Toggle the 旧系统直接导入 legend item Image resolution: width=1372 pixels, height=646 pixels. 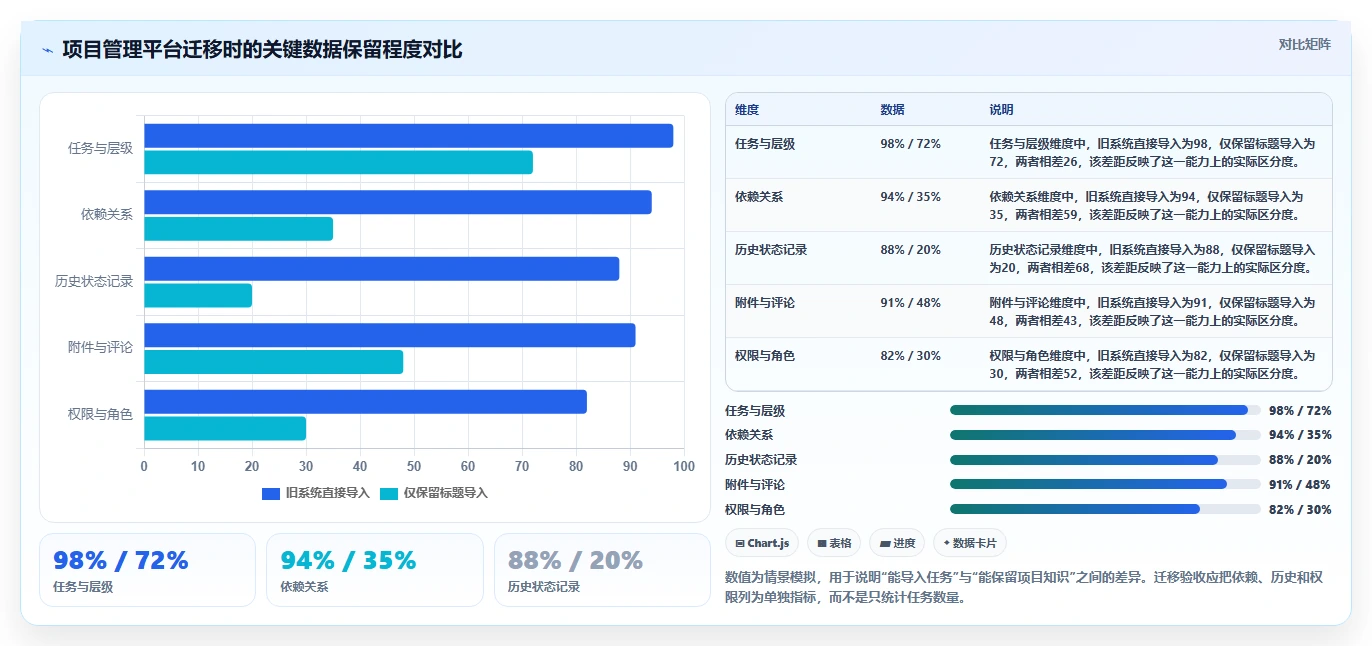(x=316, y=493)
